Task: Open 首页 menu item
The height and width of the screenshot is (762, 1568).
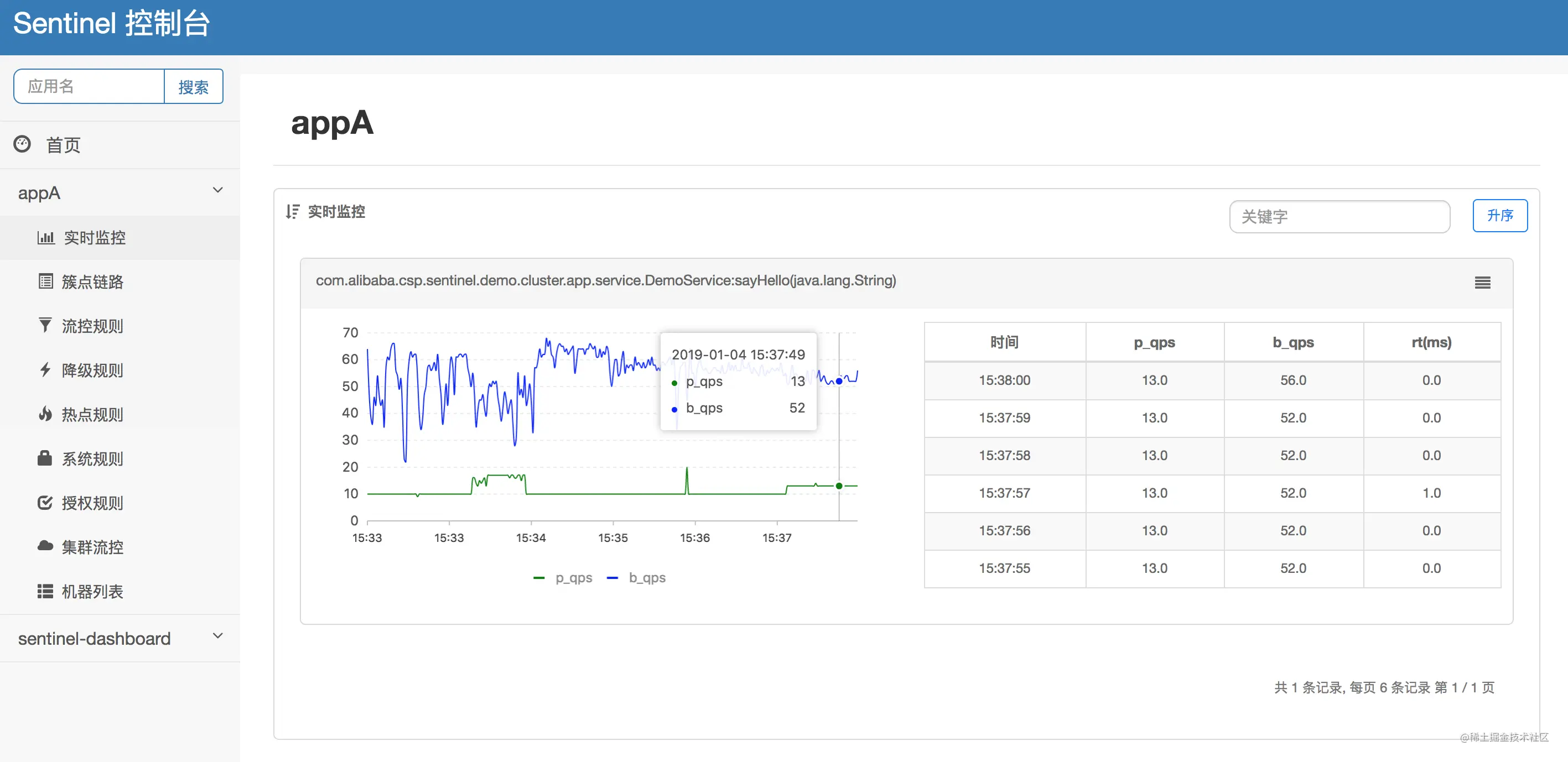Action: coord(120,145)
